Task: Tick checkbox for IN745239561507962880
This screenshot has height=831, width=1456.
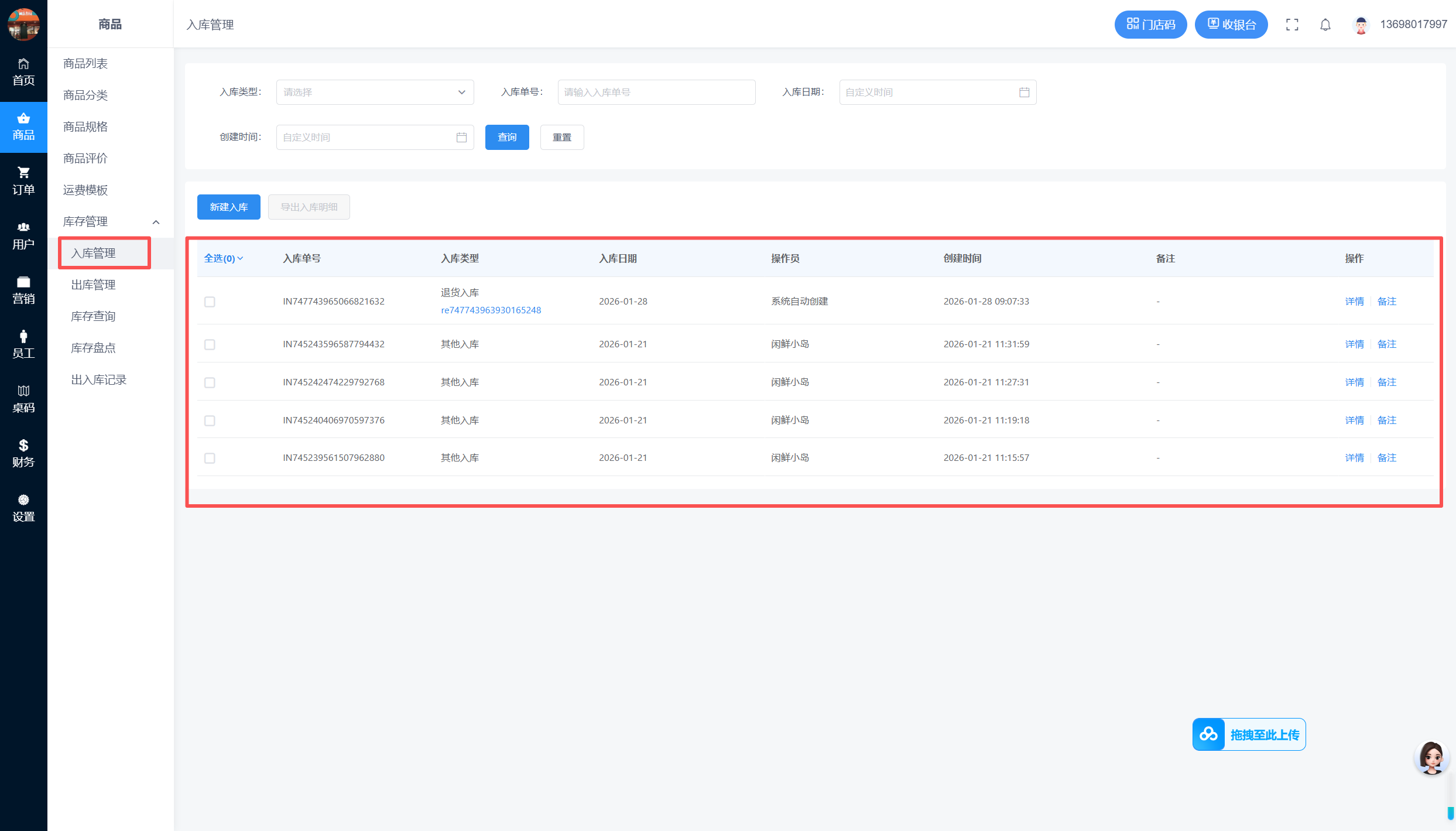Action: click(210, 458)
